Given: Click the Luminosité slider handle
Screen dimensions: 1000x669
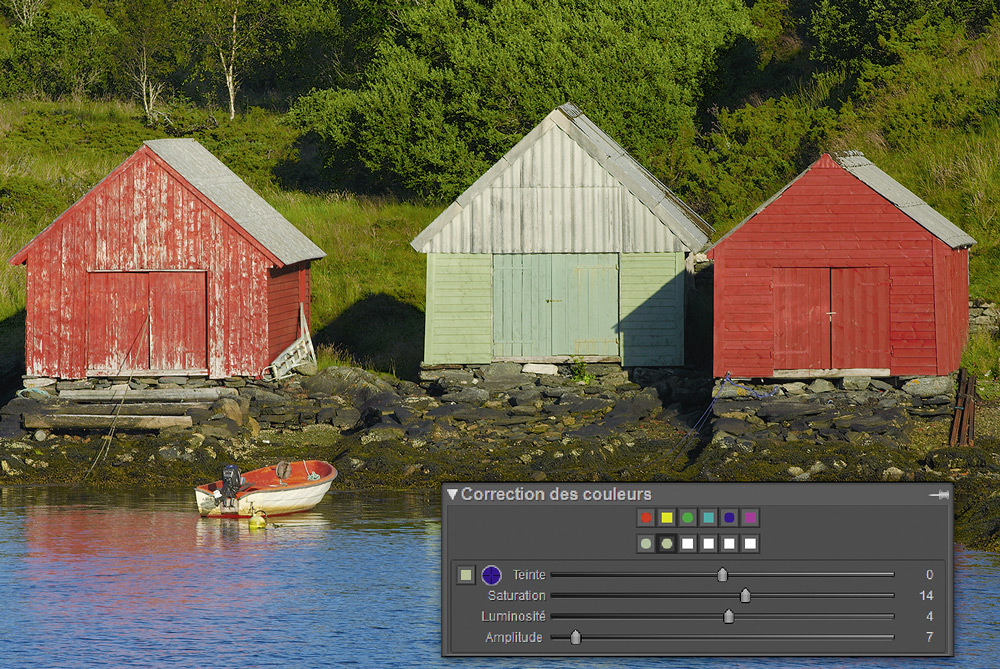Looking at the screenshot, I should (728, 617).
